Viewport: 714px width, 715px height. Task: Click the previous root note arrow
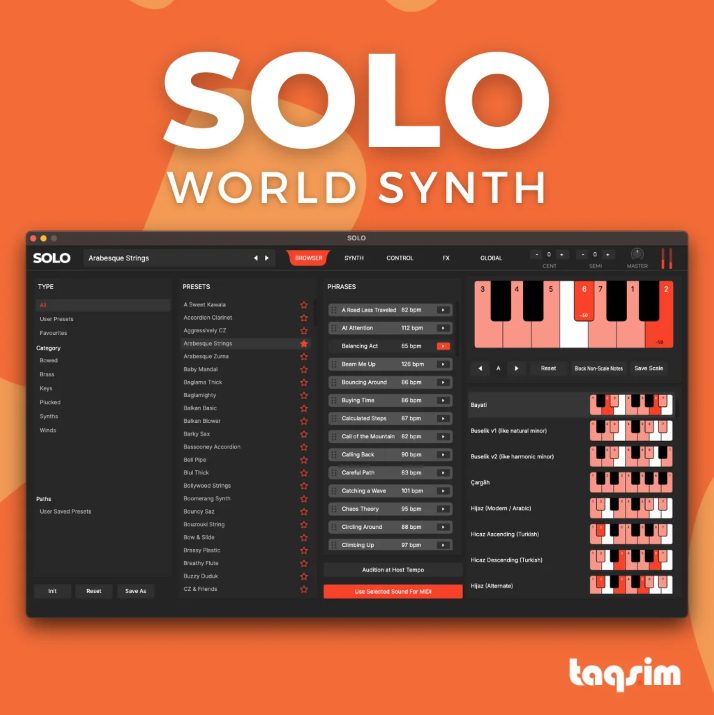tap(481, 368)
